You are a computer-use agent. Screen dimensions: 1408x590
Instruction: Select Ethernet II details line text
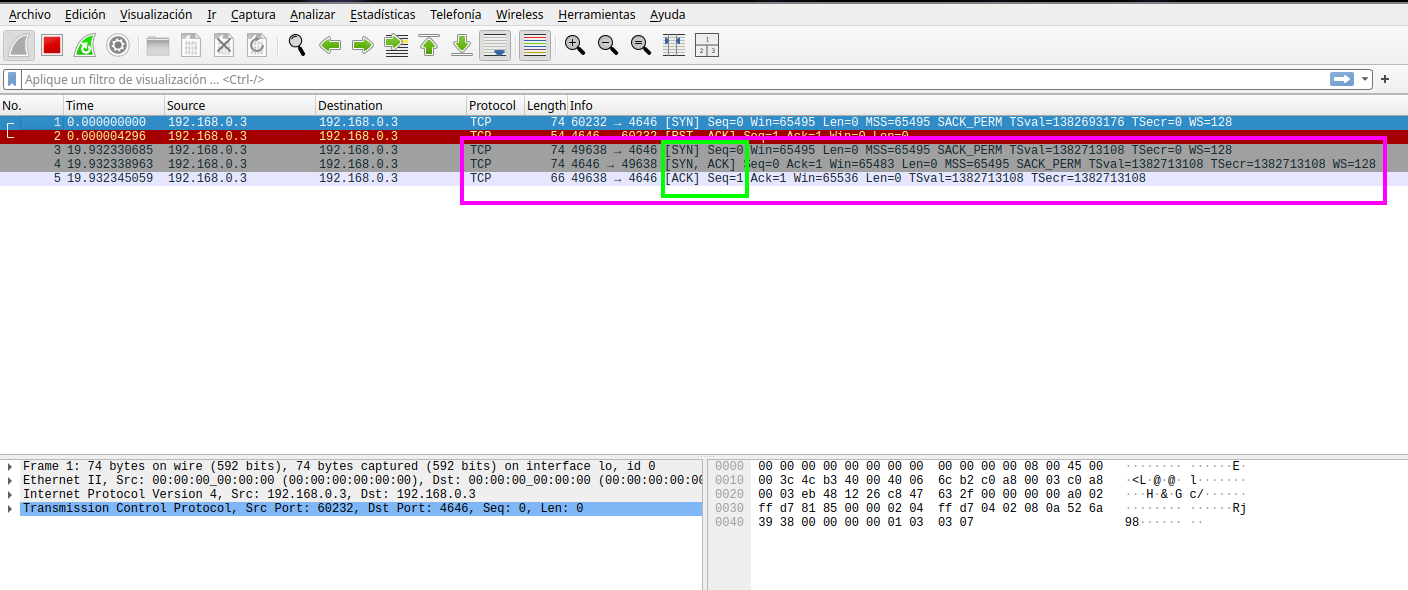pos(362,480)
